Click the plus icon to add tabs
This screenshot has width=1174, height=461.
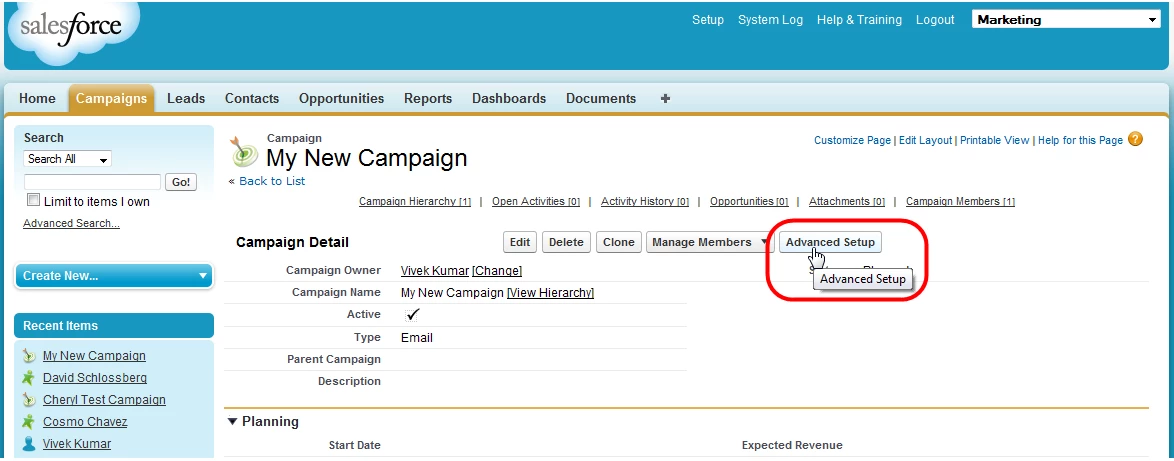coord(665,98)
